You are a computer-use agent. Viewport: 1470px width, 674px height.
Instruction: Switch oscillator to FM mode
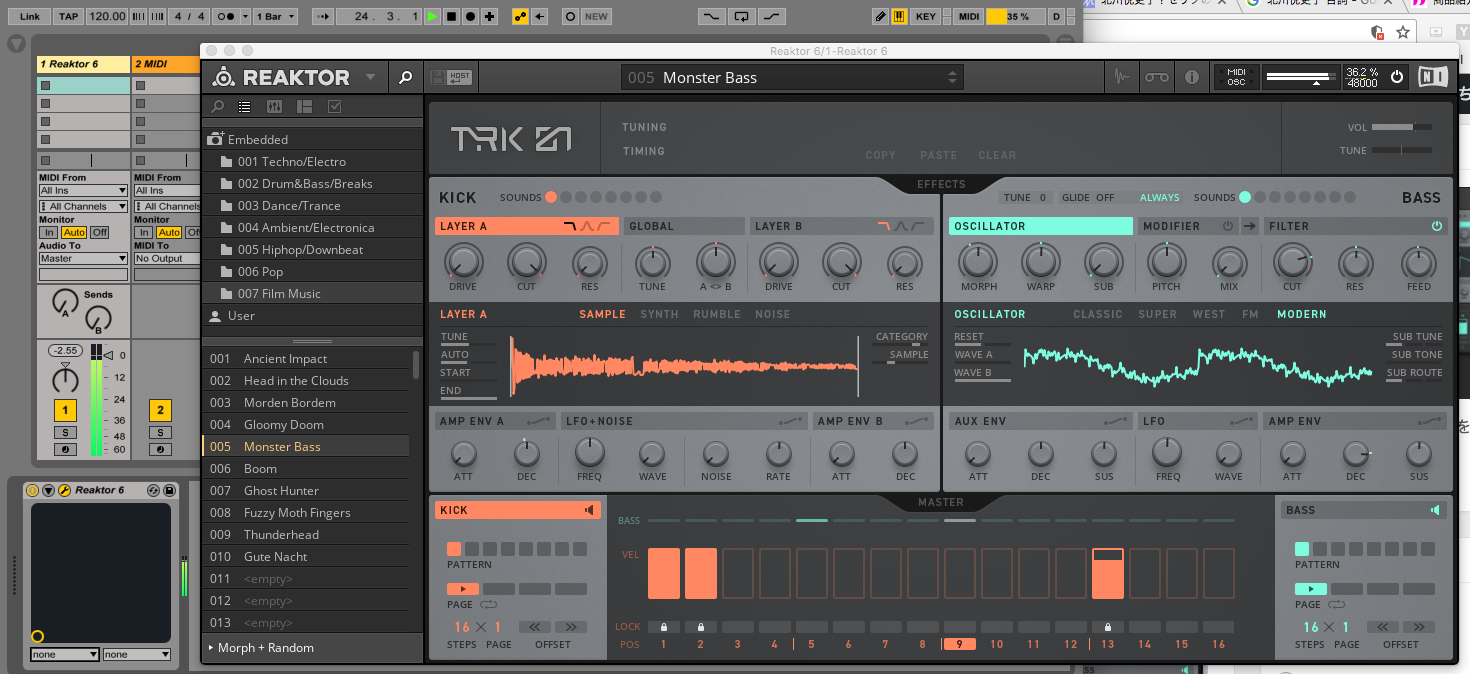tap(1250, 314)
